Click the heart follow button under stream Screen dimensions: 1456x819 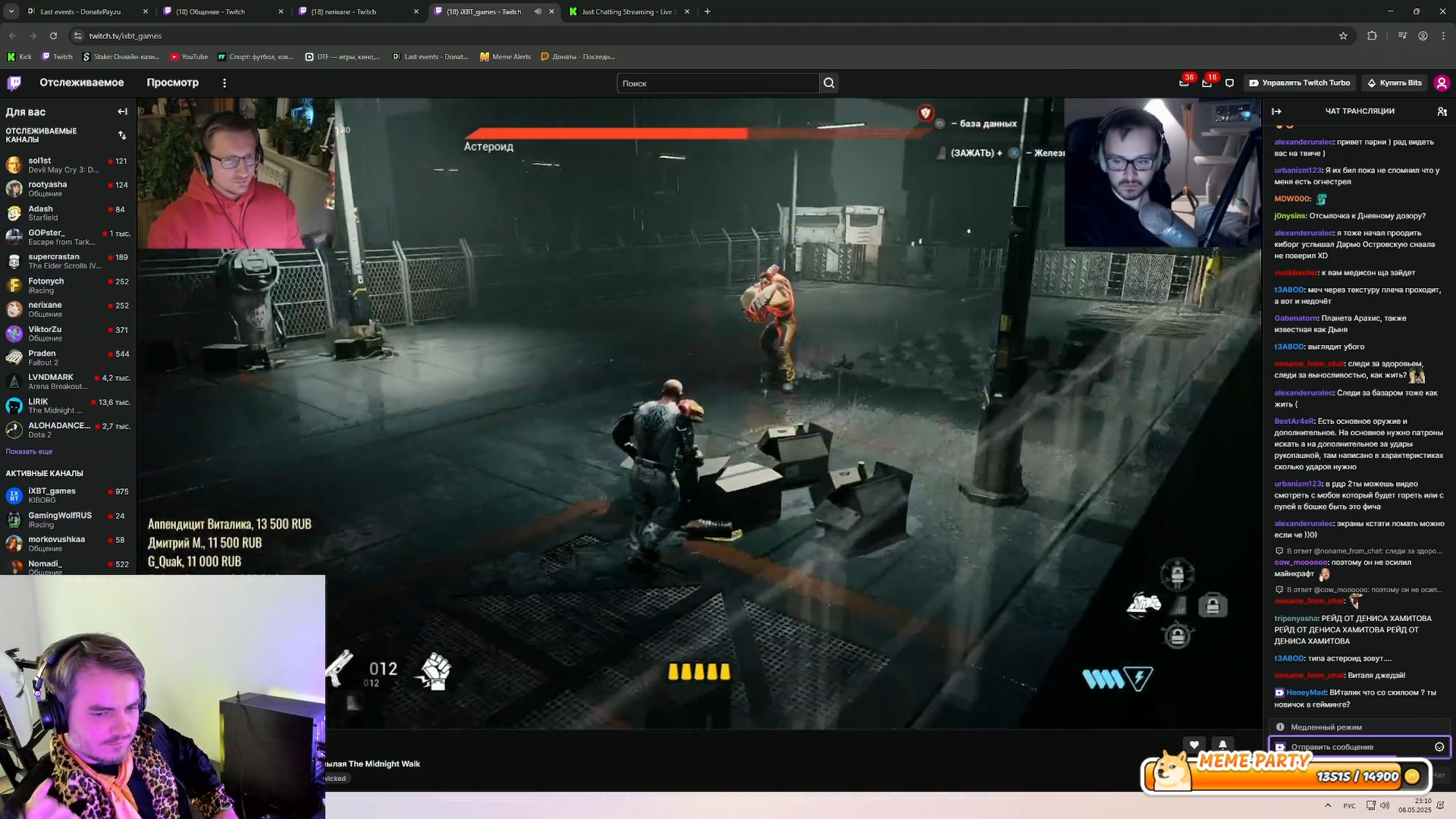1194,745
